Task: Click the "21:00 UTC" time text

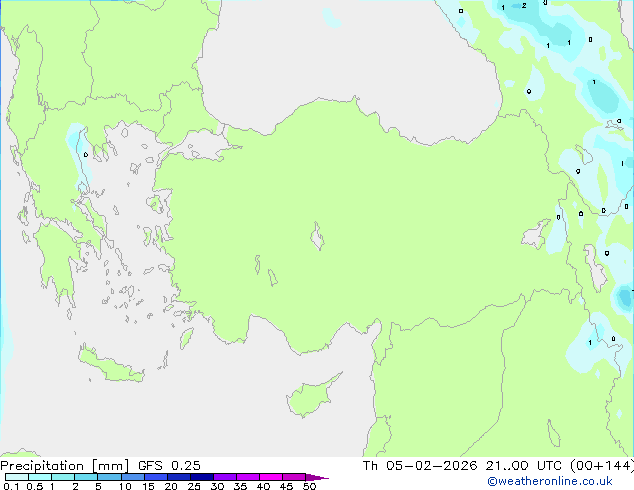Action: 524,466
